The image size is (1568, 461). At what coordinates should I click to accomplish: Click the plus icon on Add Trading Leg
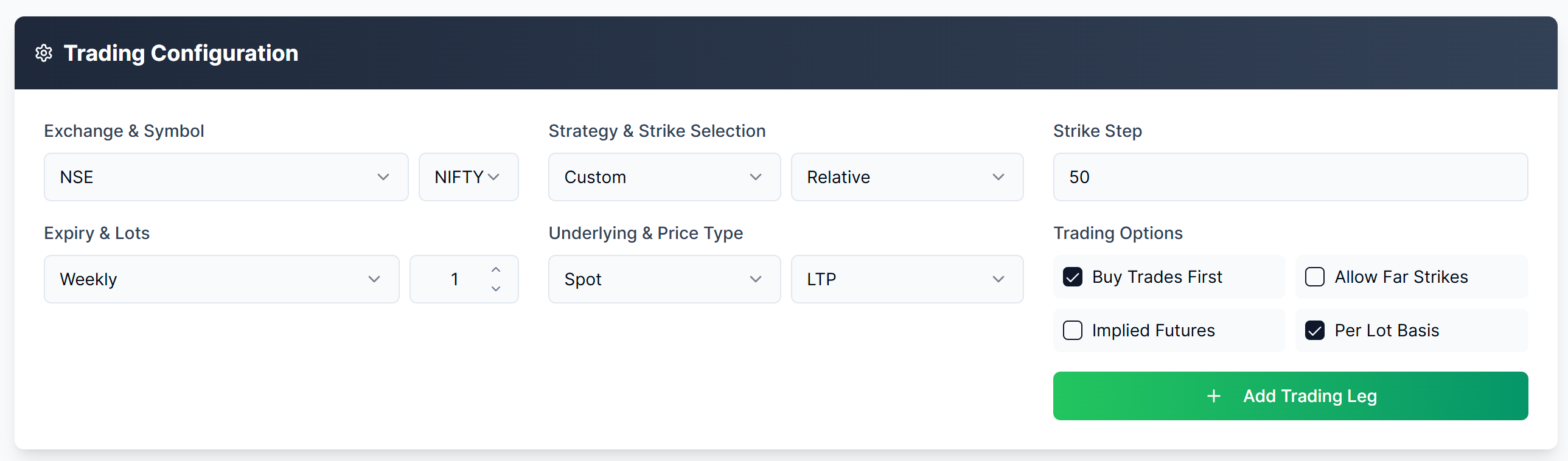(x=1214, y=396)
